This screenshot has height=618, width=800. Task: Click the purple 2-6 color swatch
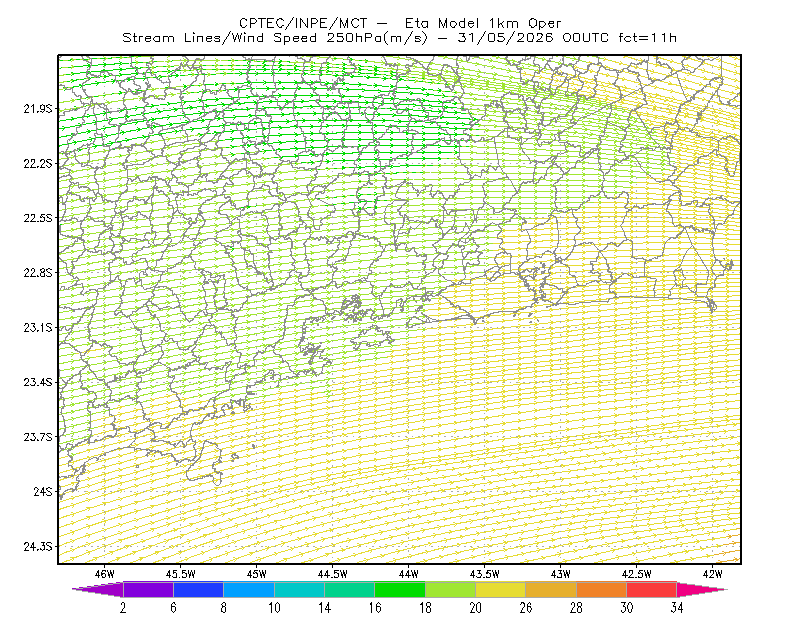tap(148, 589)
